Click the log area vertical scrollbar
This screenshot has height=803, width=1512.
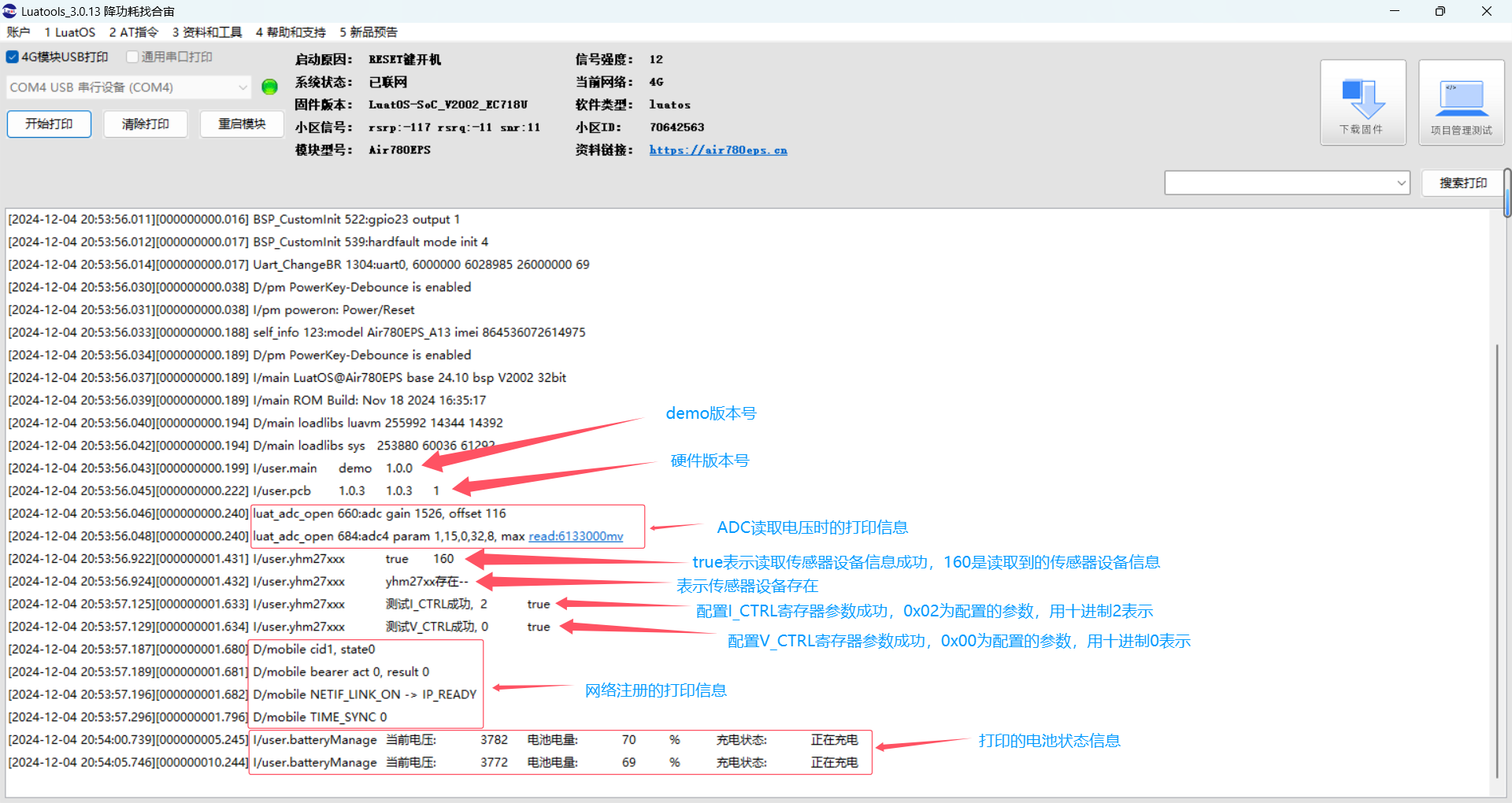(1496, 561)
